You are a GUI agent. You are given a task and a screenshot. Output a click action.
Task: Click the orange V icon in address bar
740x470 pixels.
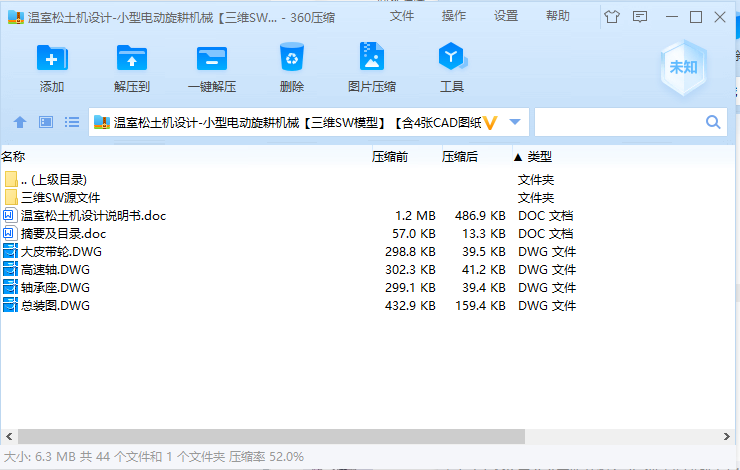pos(490,123)
